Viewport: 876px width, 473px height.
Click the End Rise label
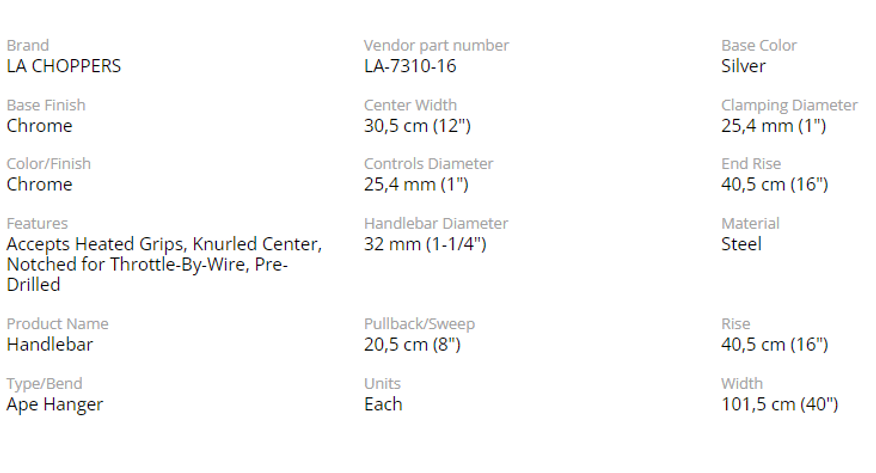(x=751, y=164)
